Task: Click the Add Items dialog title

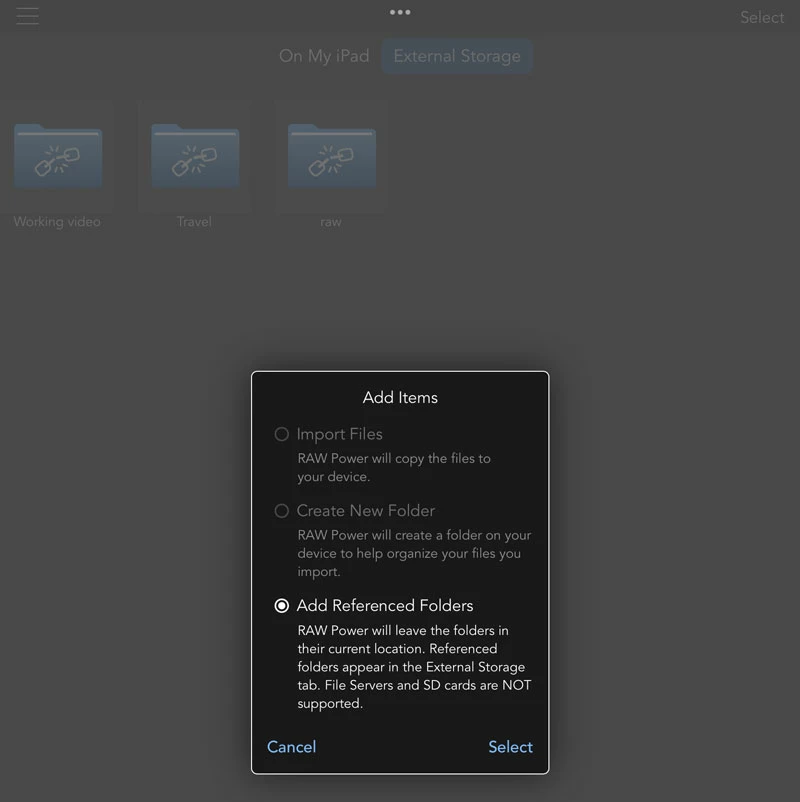Action: (x=400, y=397)
